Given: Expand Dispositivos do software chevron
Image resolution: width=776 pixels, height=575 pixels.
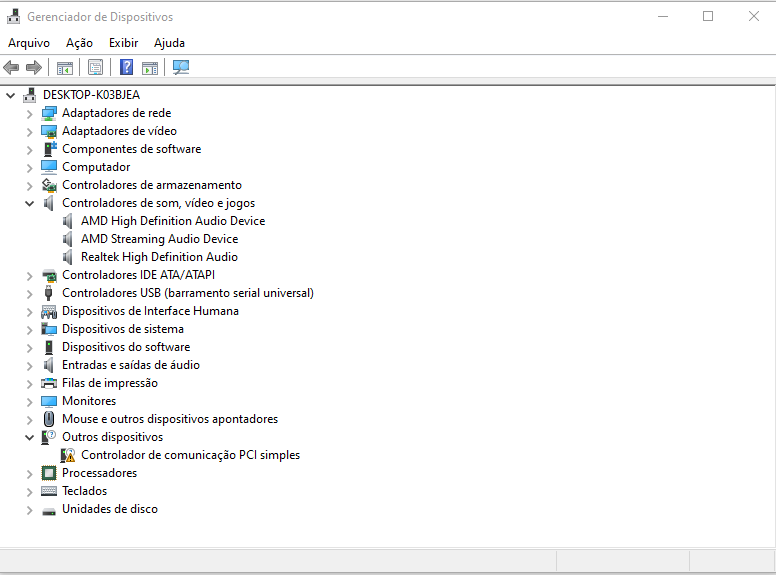Looking at the screenshot, I should click(30, 348).
